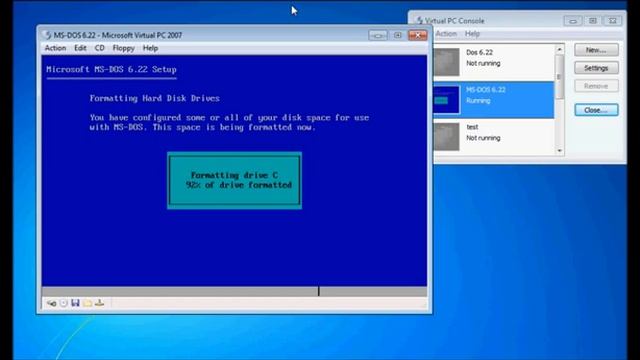Click the New... button in Console

596,50
